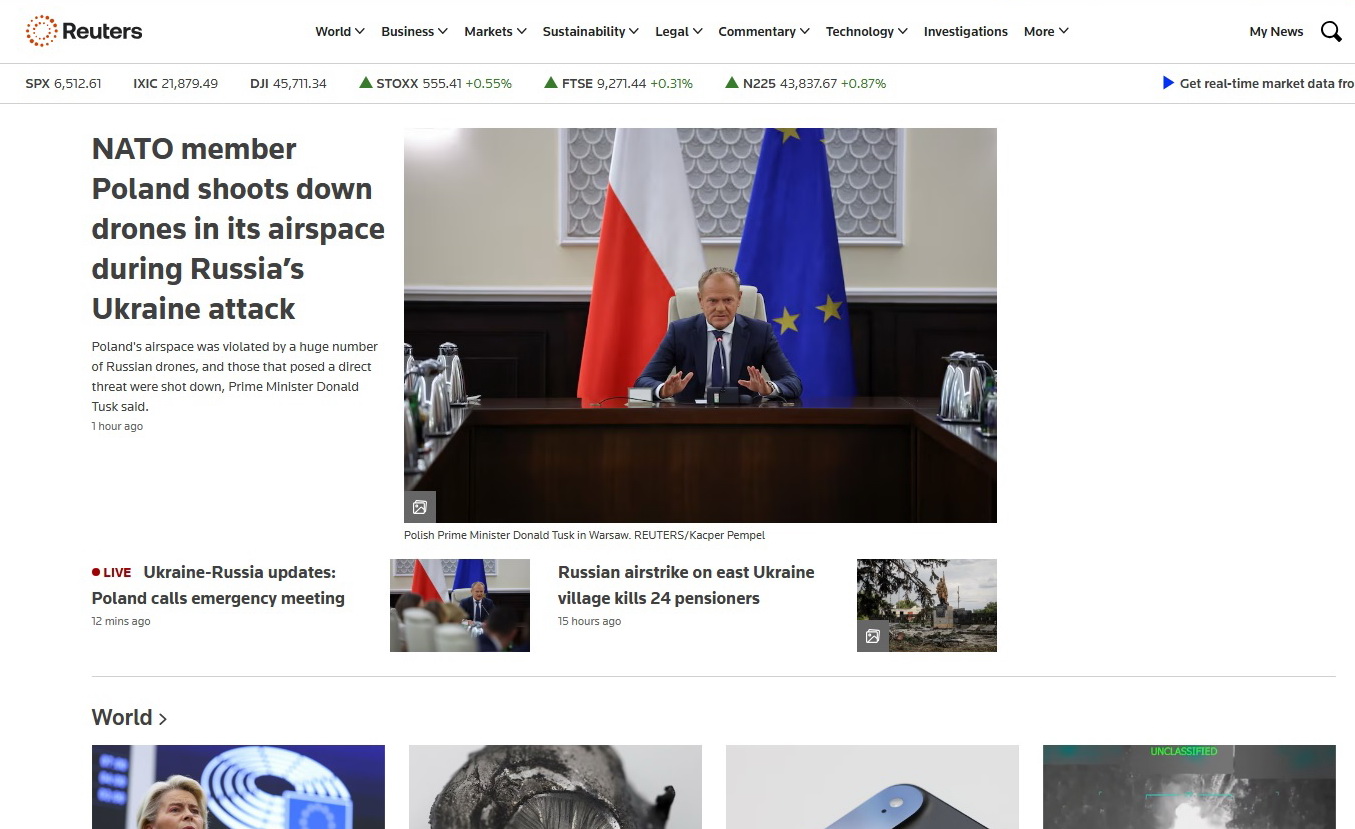Click gallery icon on Donald Tusk photo
This screenshot has height=829, width=1355.
(x=420, y=507)
